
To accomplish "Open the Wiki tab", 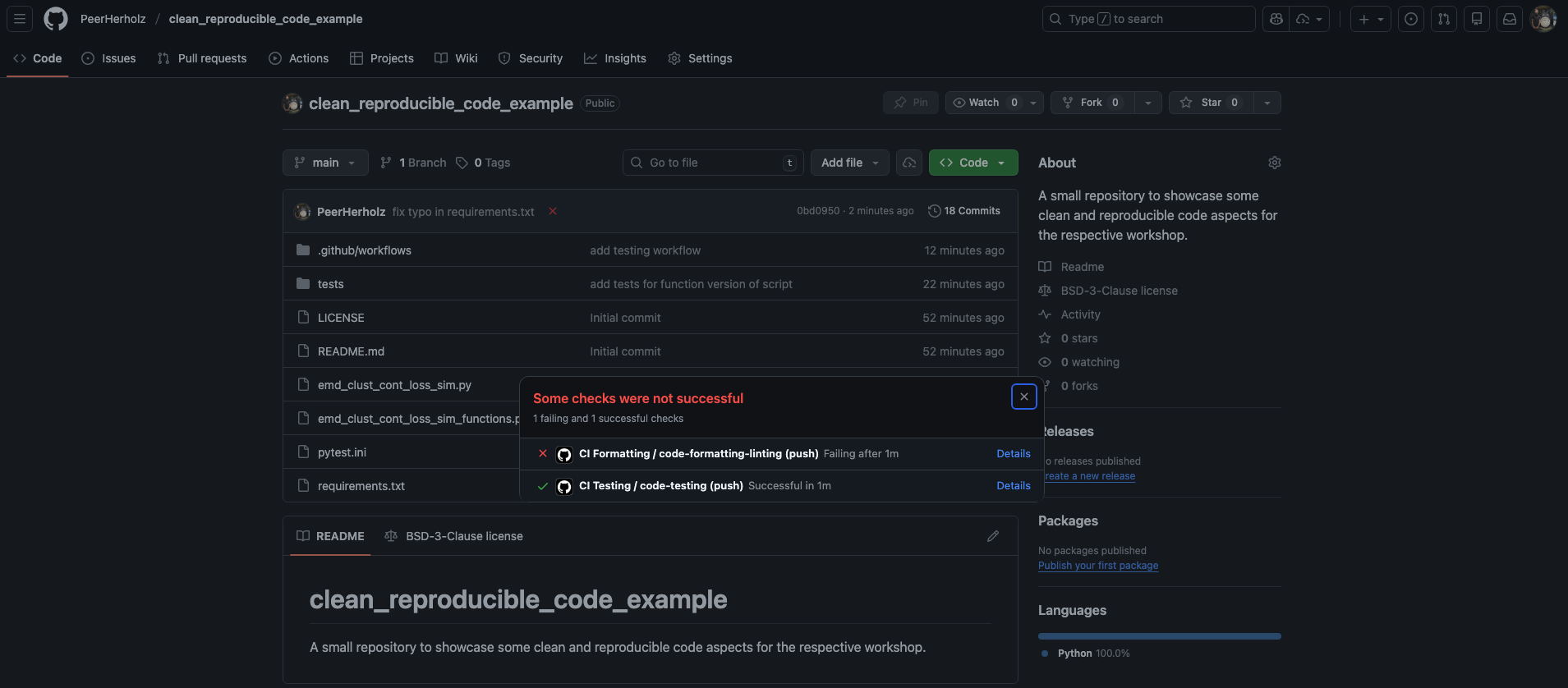I will (x=456, y=58).
